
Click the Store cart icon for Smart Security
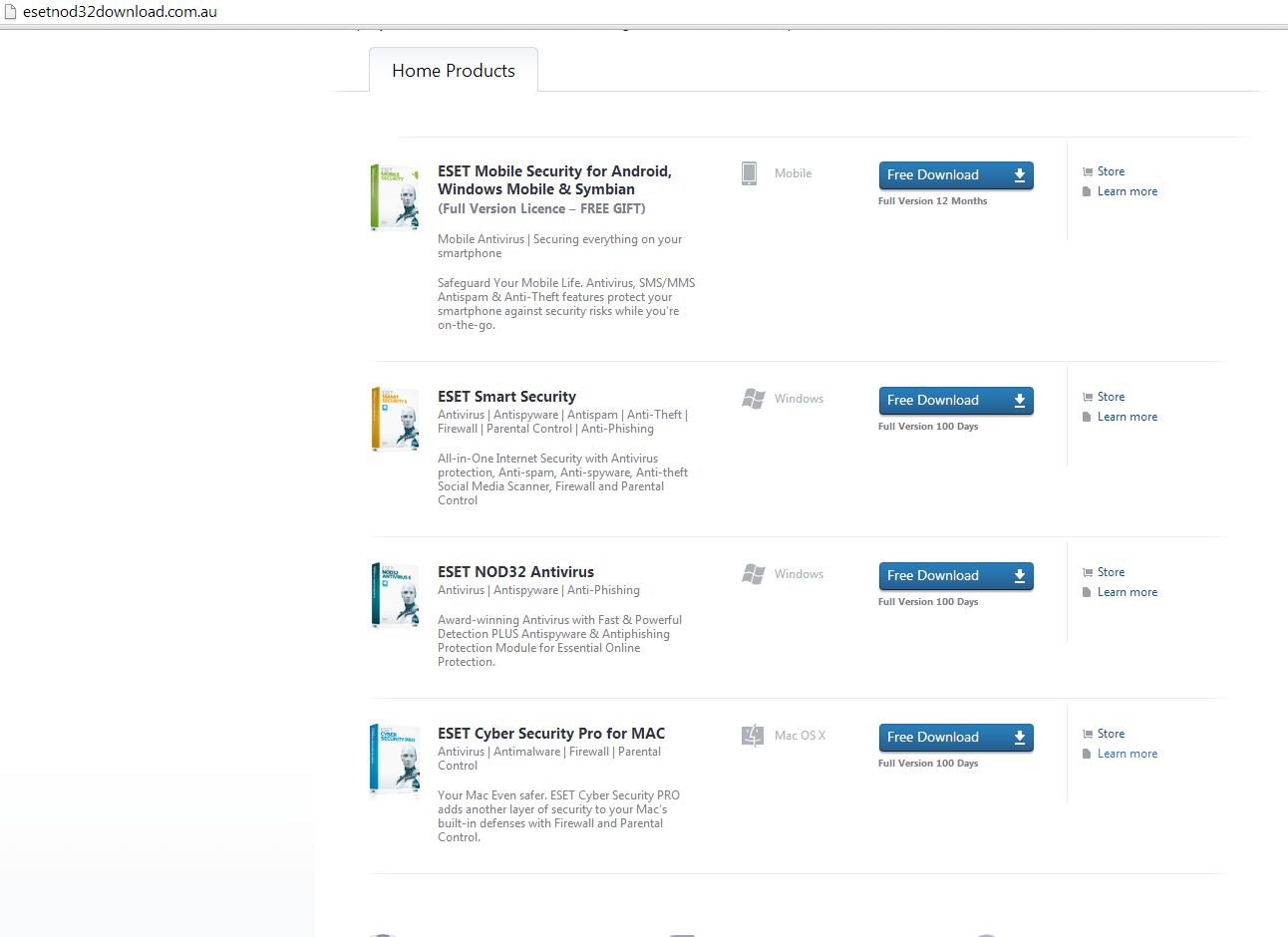pyautogui.click(x=1088, y=397)
